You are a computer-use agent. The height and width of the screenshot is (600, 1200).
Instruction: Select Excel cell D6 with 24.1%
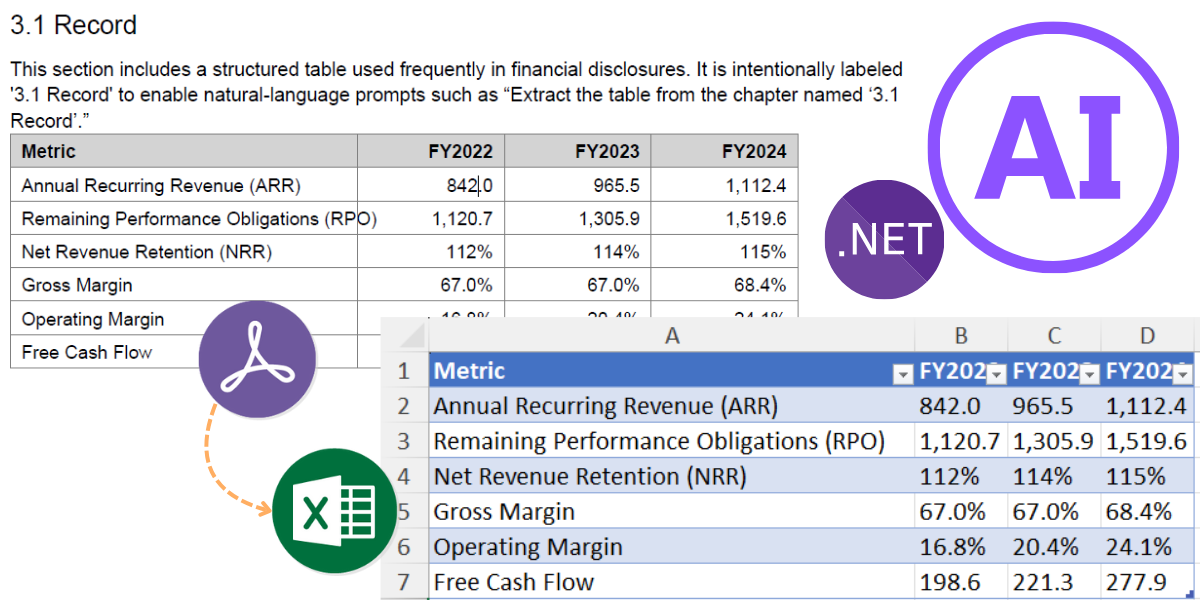coord(1148,547)
